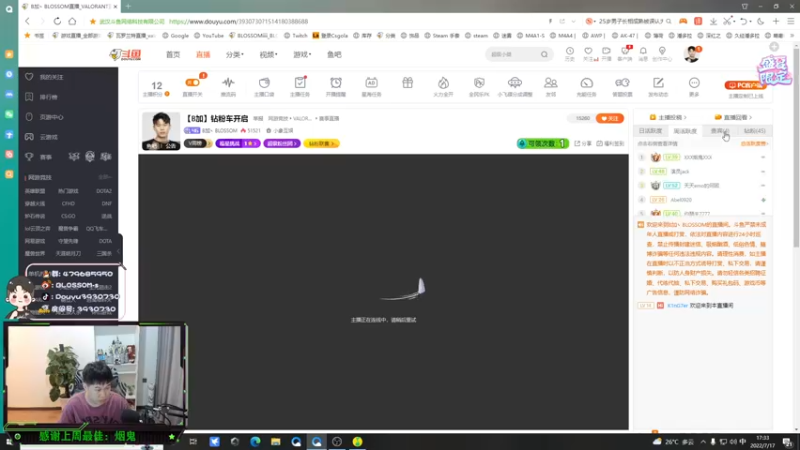Viewport: 800px width, 450px height.
Task: Open the YouTube bookmark
Action: (209, 36)
